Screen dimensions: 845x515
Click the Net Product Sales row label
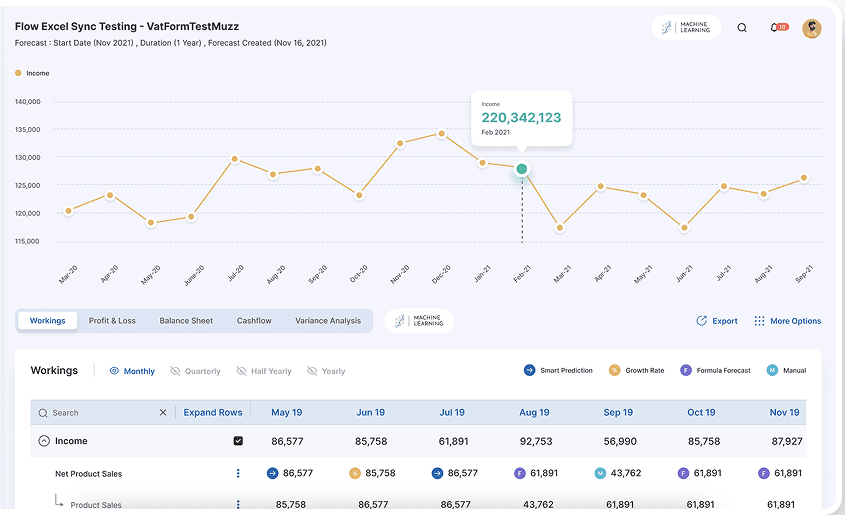click(88, 474)
